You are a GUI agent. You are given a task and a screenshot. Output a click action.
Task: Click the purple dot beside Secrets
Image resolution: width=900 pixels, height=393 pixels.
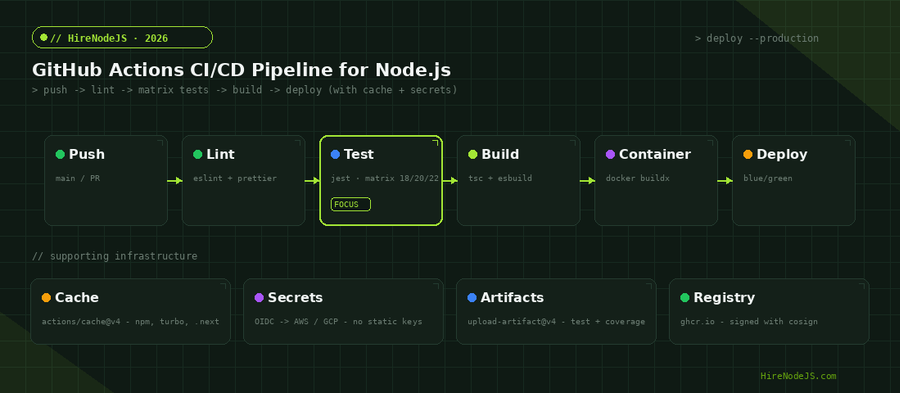coord(259,298)
